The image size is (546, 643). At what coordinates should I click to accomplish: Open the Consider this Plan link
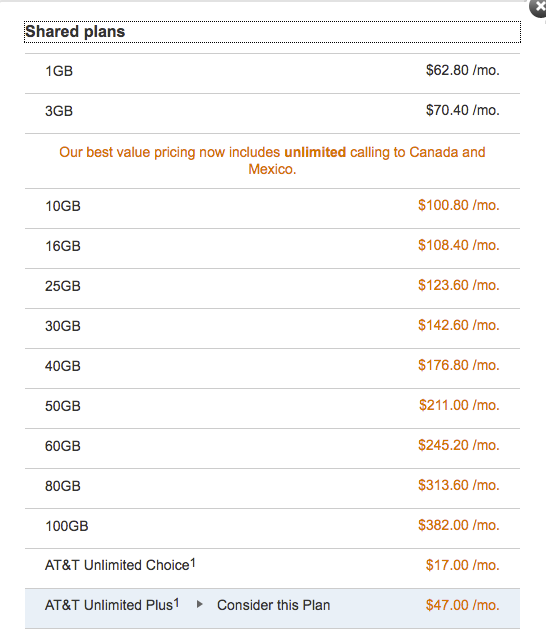(x=274, y=605)
